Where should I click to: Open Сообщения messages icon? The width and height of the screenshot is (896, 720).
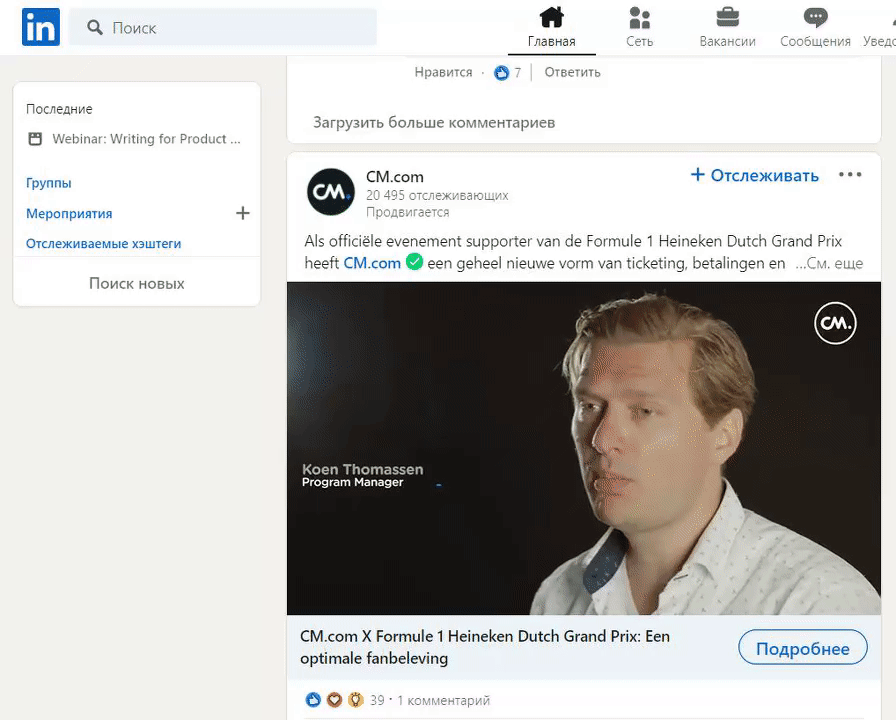815,18
